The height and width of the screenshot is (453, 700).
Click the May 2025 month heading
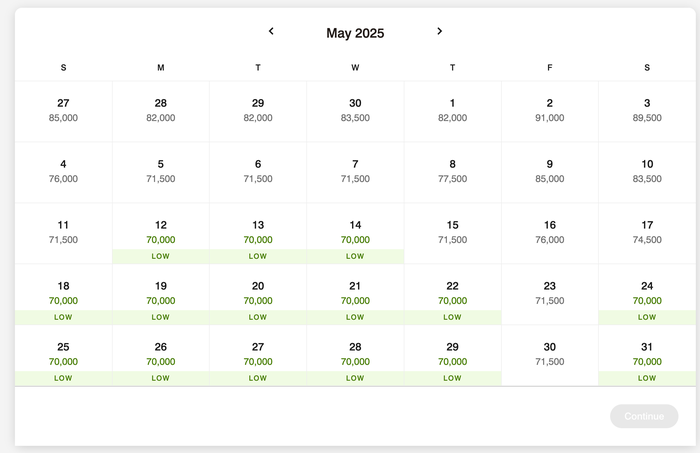pos(355,33)
